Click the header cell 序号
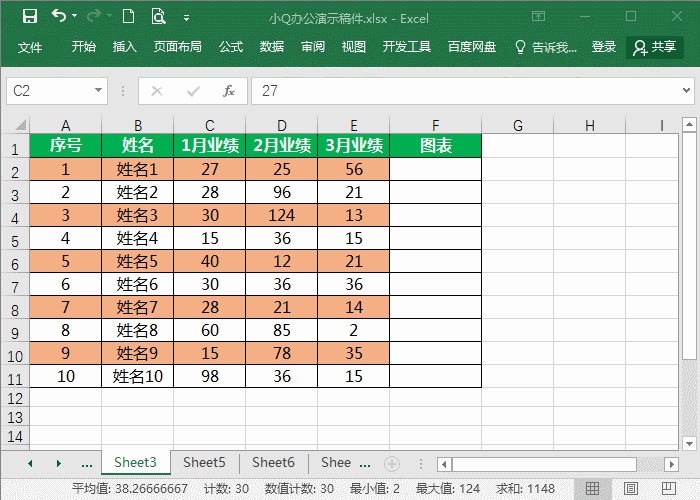The width and height of the screenshot is (700, 500). coord(66,146)
